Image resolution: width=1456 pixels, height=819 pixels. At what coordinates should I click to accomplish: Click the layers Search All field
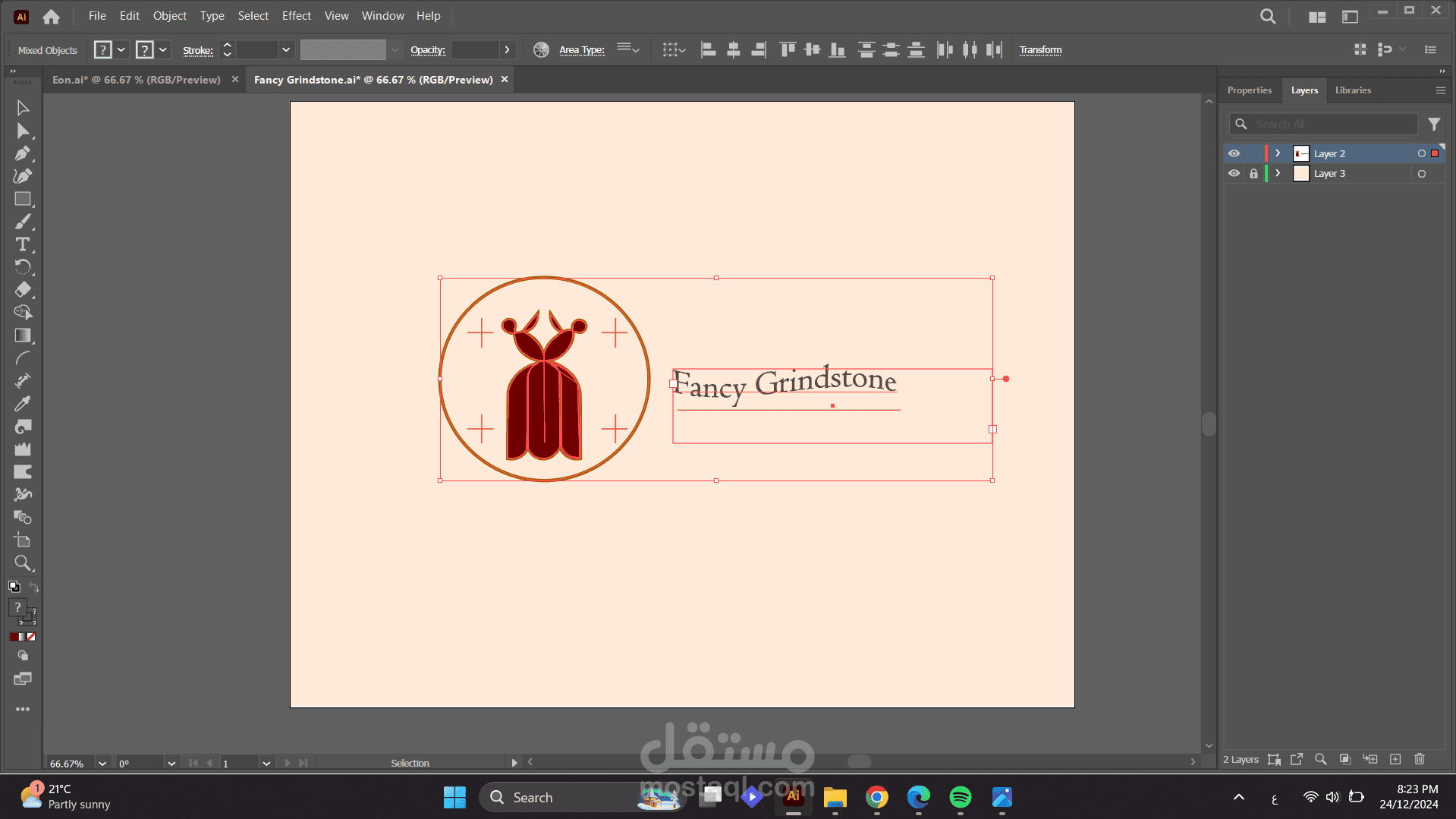(1323, 124)
